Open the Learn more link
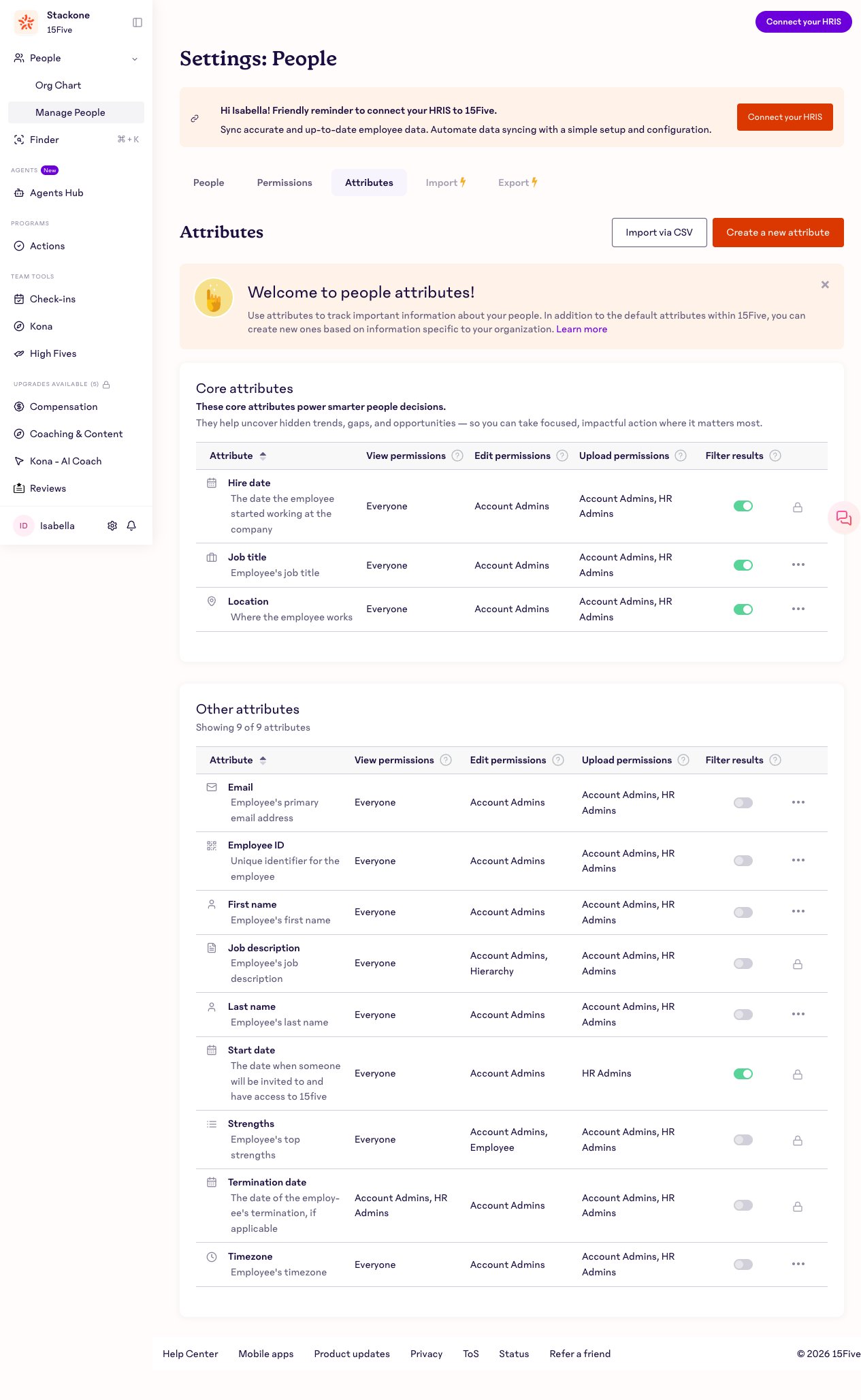The width and height of the screenshot is (861, 1400). pyautogui.click(x=582, y=329)
